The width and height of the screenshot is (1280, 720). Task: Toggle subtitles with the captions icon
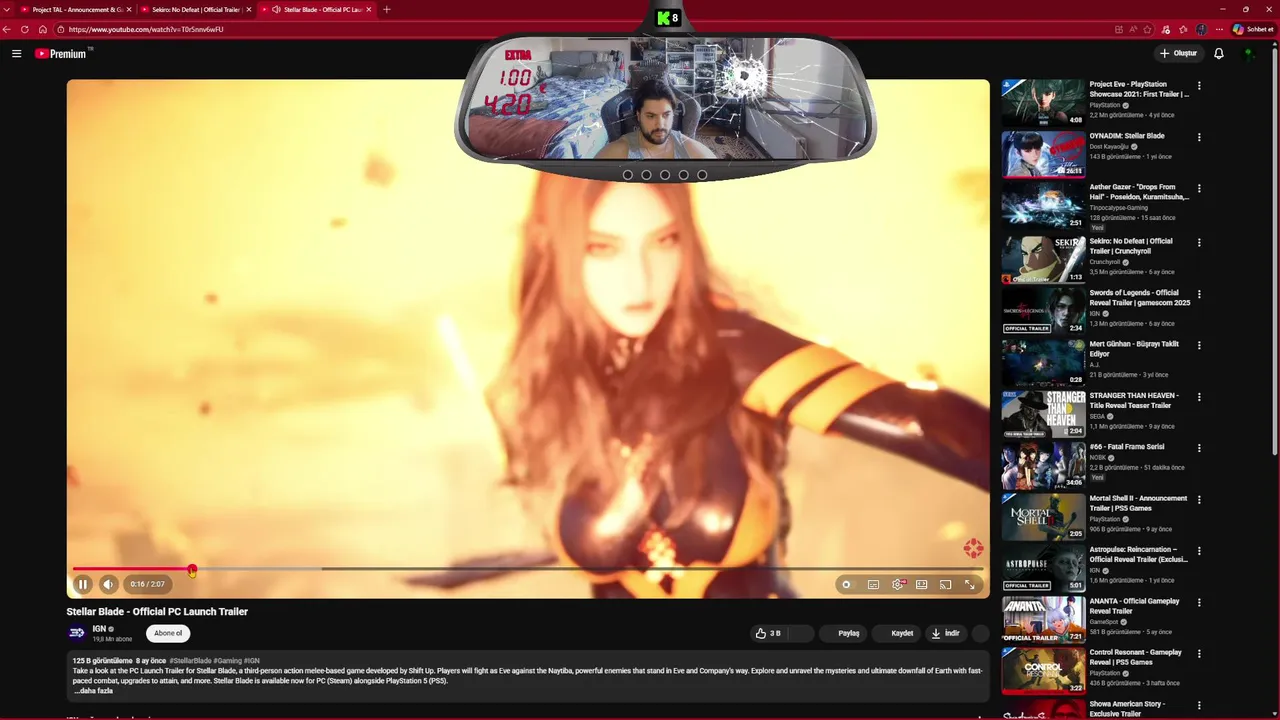[x=873, y=584]
